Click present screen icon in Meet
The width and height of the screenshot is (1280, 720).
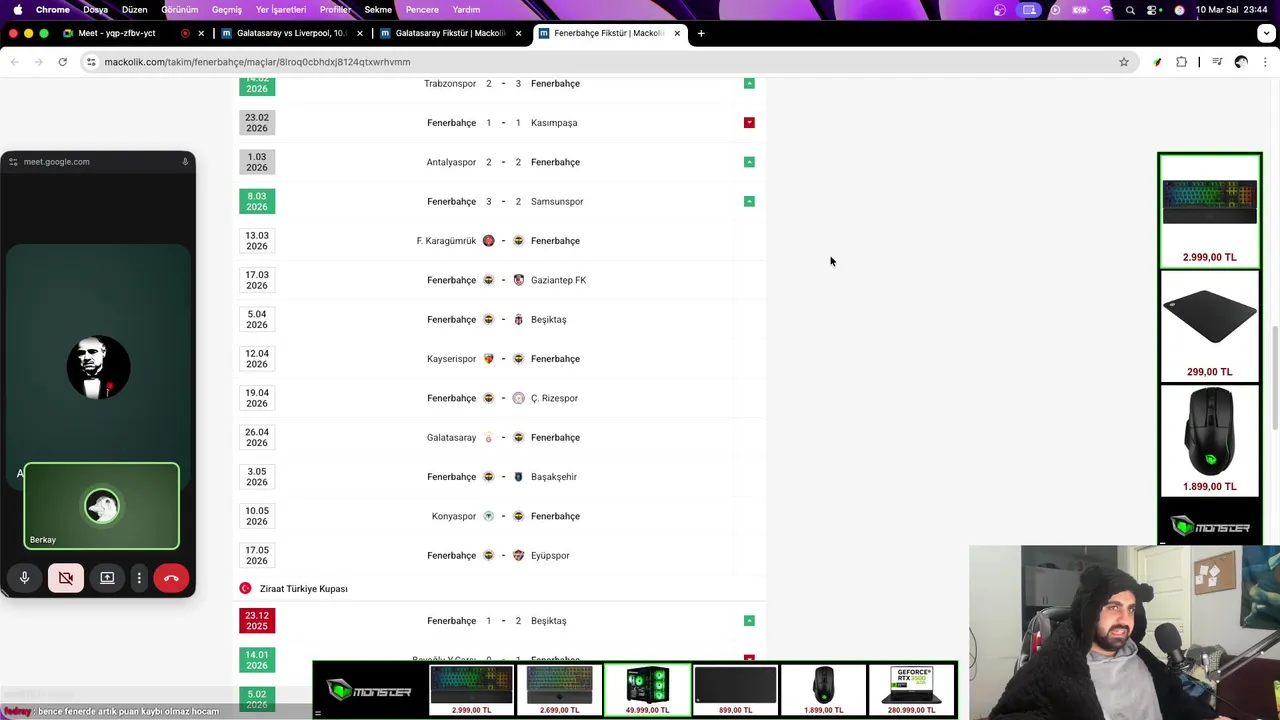coord(107,577)
